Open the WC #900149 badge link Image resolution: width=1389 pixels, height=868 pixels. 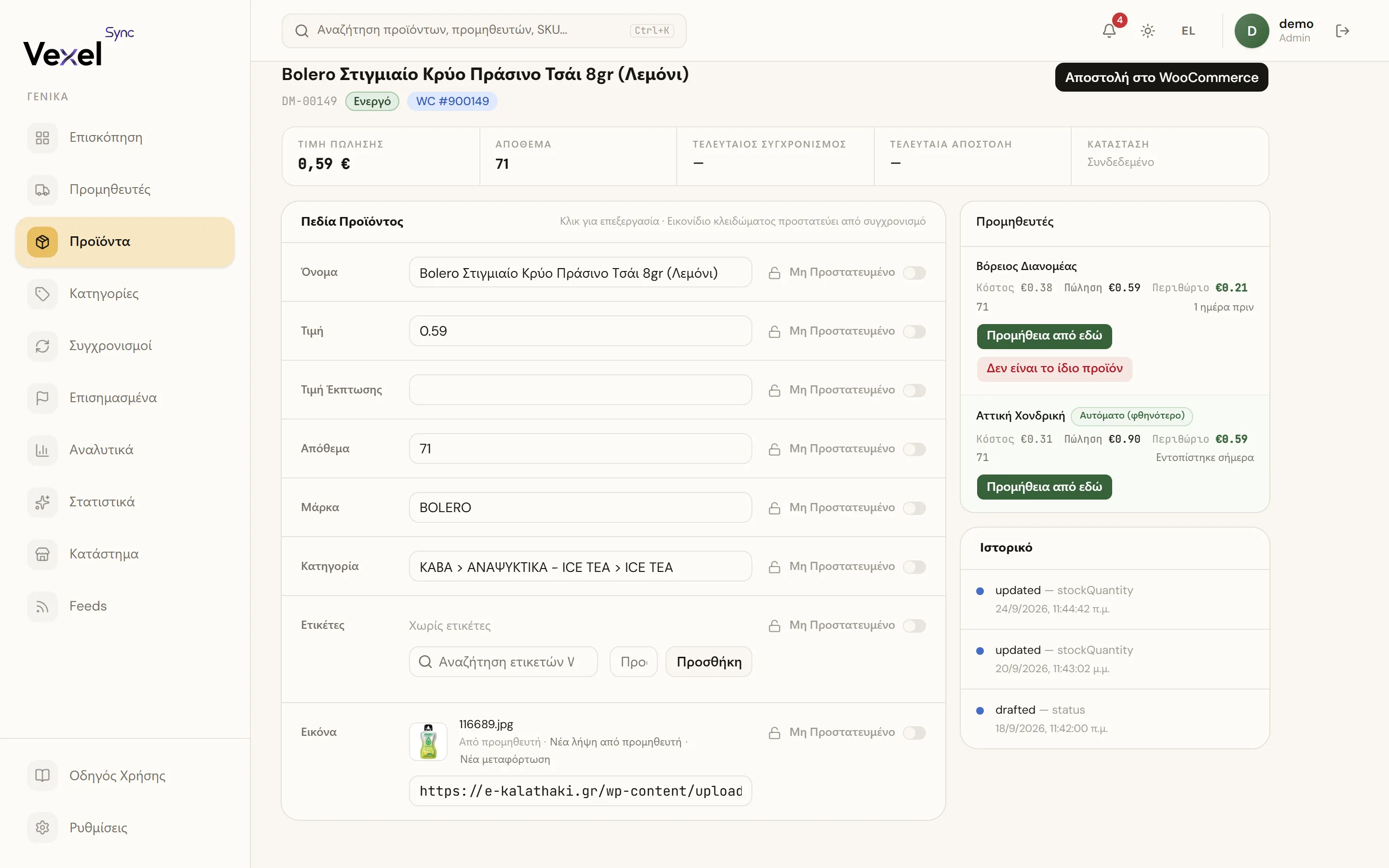tap(452, 102)
